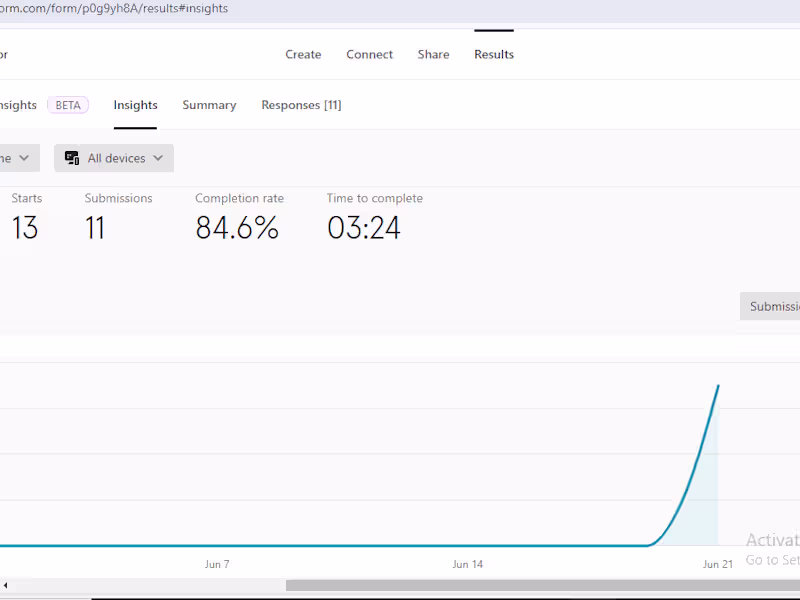Select Share in the top navigation
The width and height of the screenshot is (800, 600).
pyautogui.click(x=433, y=55)
